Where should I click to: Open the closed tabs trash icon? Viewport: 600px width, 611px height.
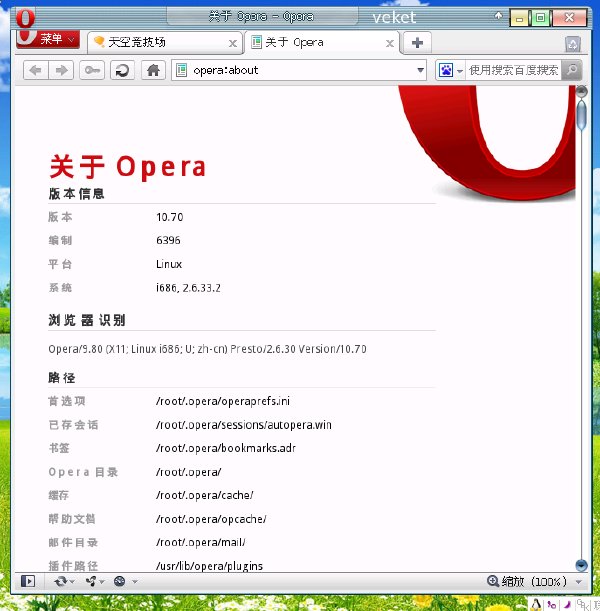pos(573,44)
